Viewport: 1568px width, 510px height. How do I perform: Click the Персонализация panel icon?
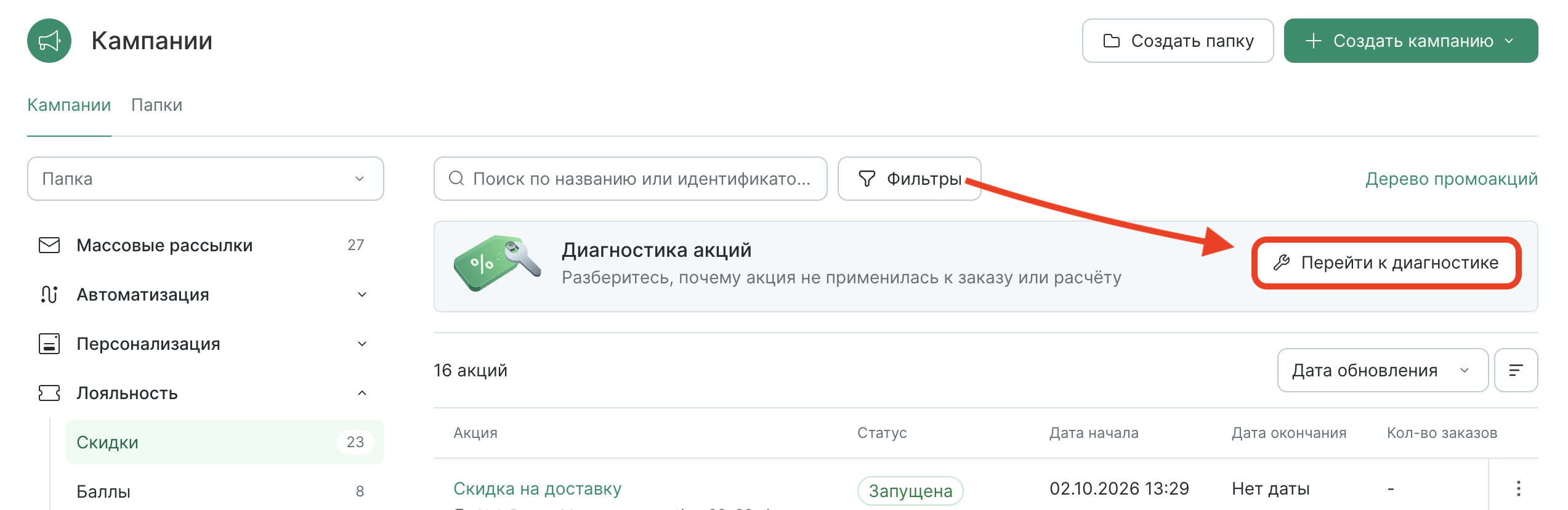click(x=49, y=344)
